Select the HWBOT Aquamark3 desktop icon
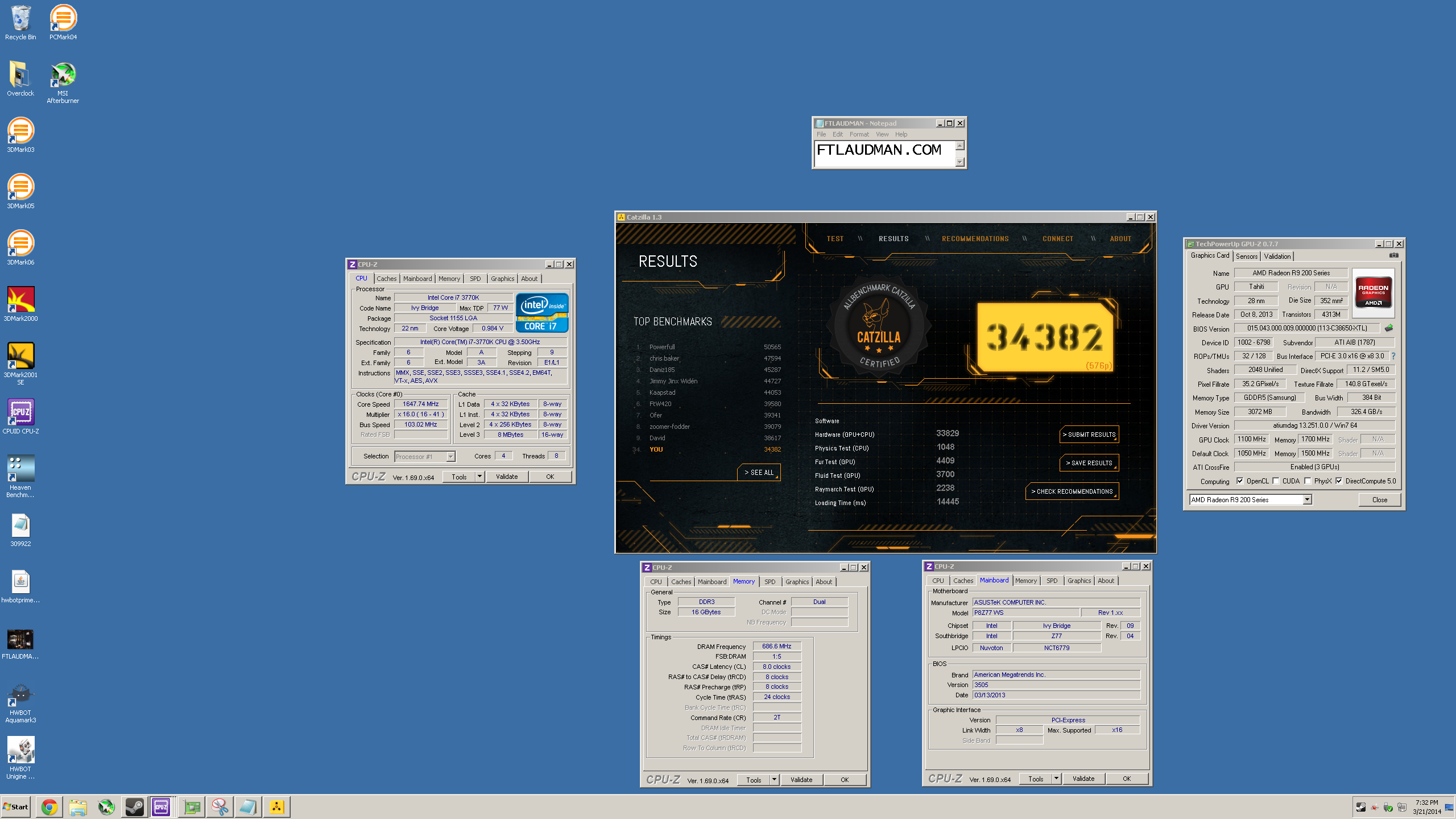 tap(20, 702)
